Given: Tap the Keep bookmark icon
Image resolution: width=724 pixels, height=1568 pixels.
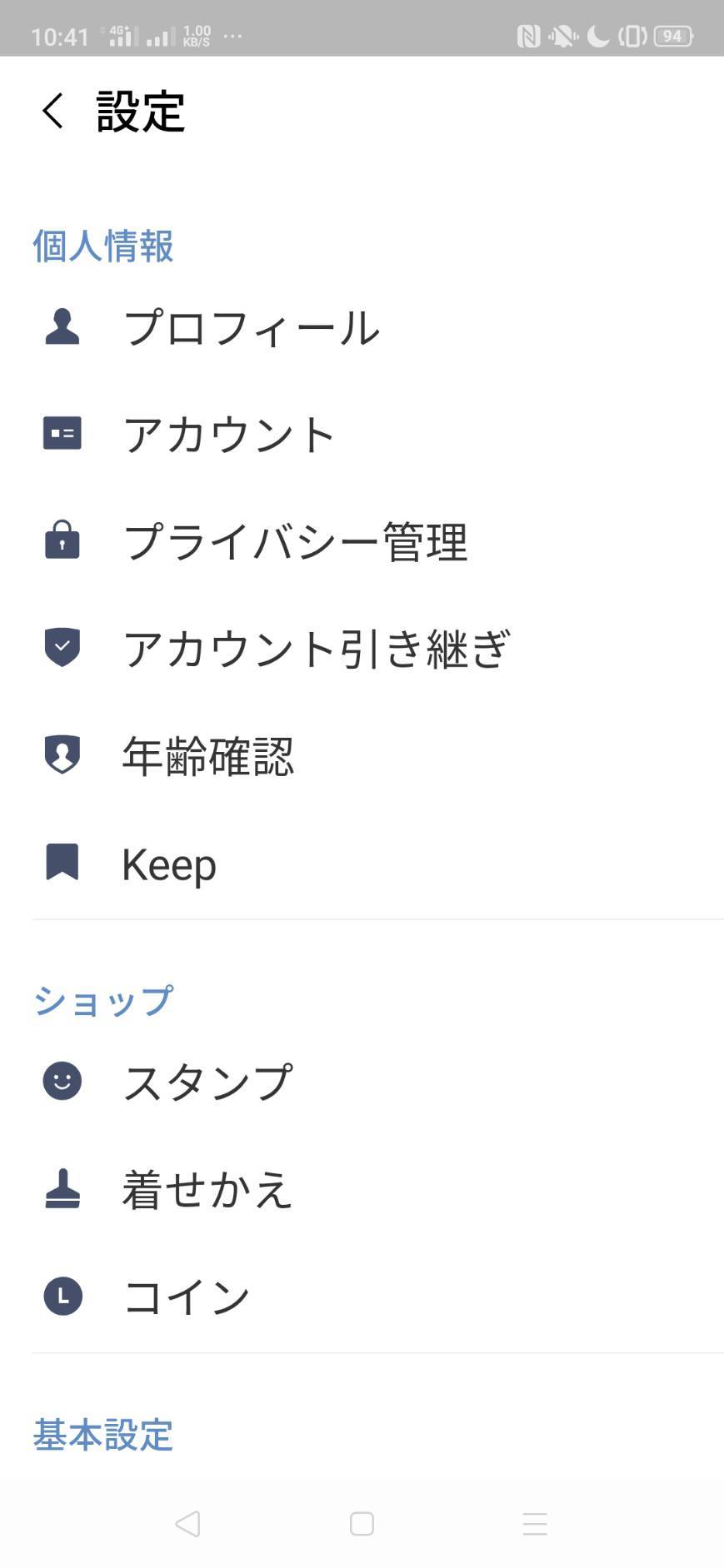Looking at the screenshot, I should coord(62,862).
